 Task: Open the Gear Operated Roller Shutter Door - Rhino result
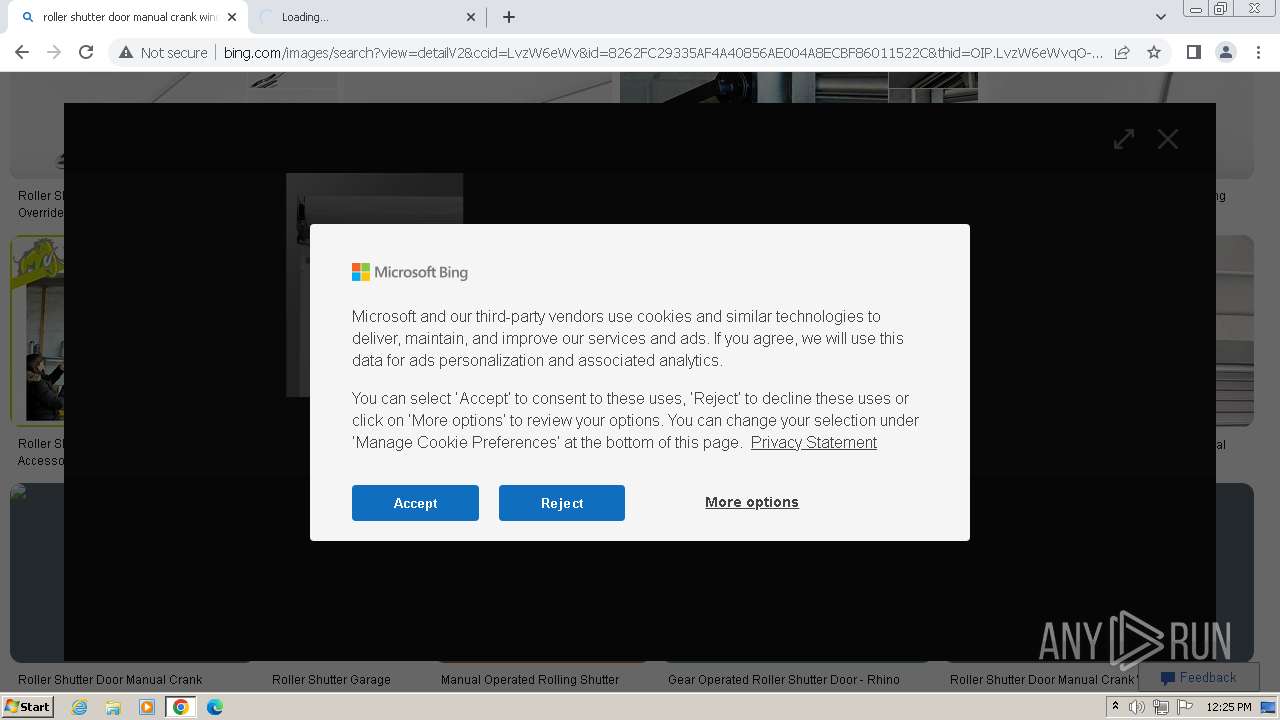784,680
